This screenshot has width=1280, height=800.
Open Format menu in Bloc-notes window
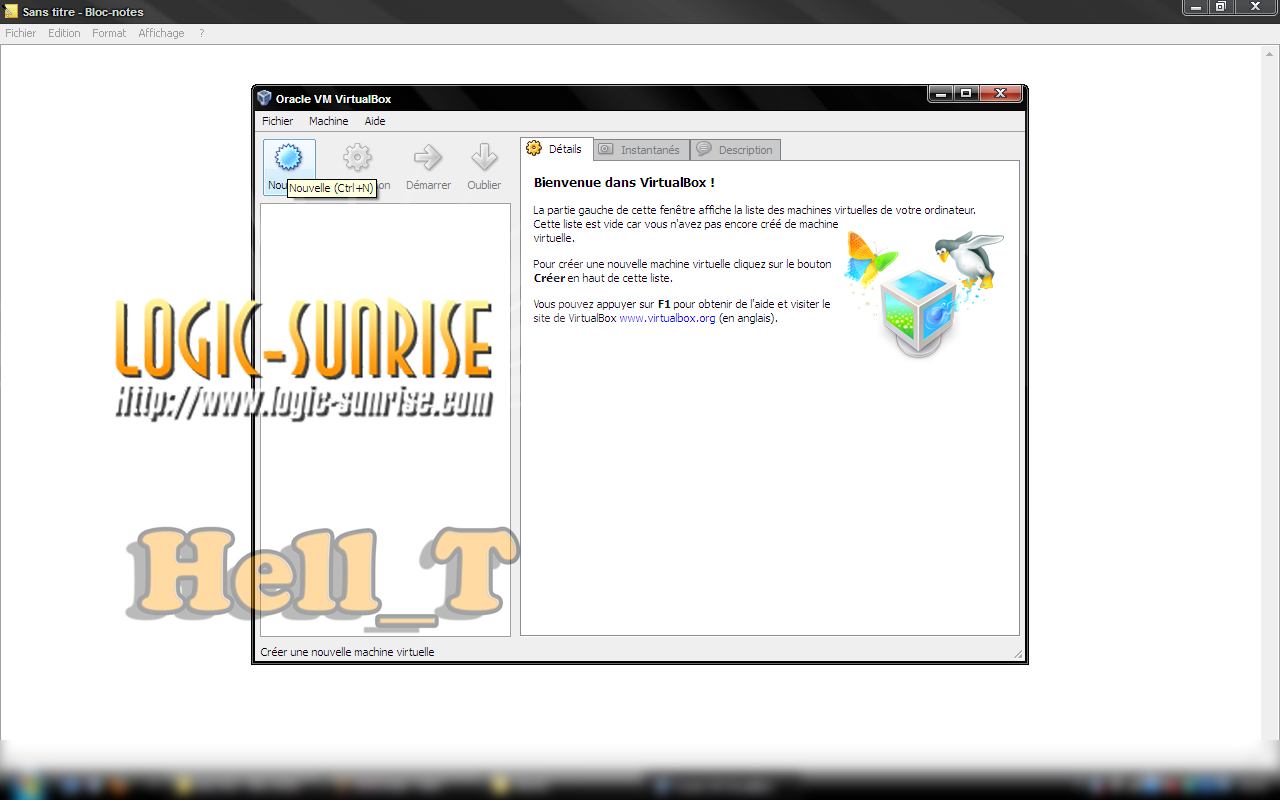(109, 33)
